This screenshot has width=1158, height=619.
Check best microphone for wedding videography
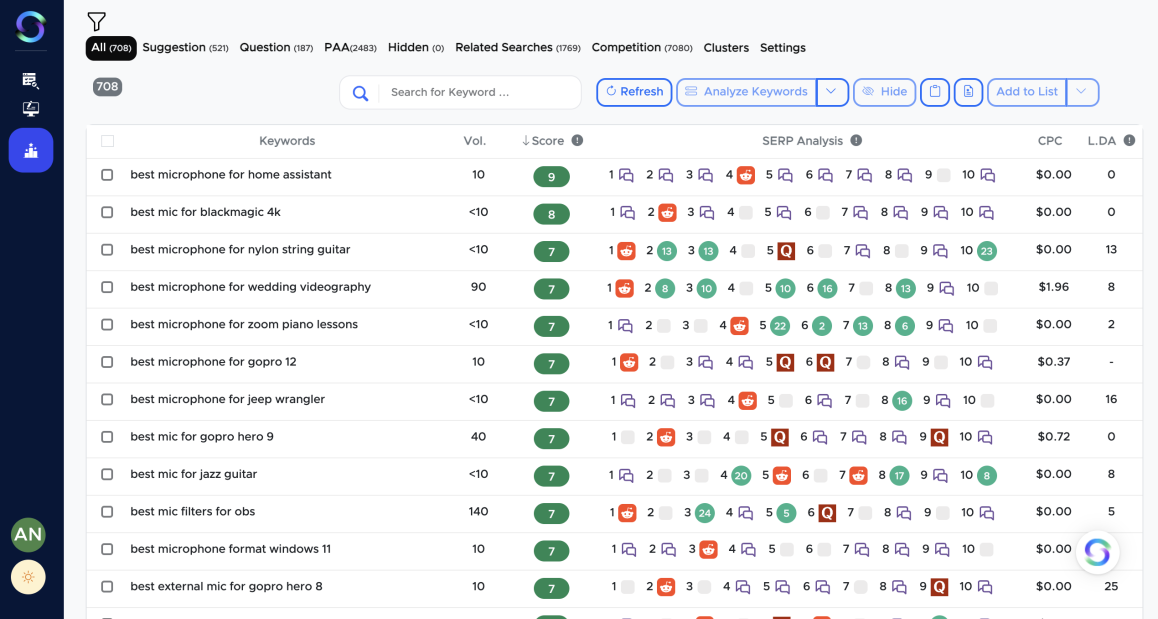pyautogui.click(x=107, y=287)
